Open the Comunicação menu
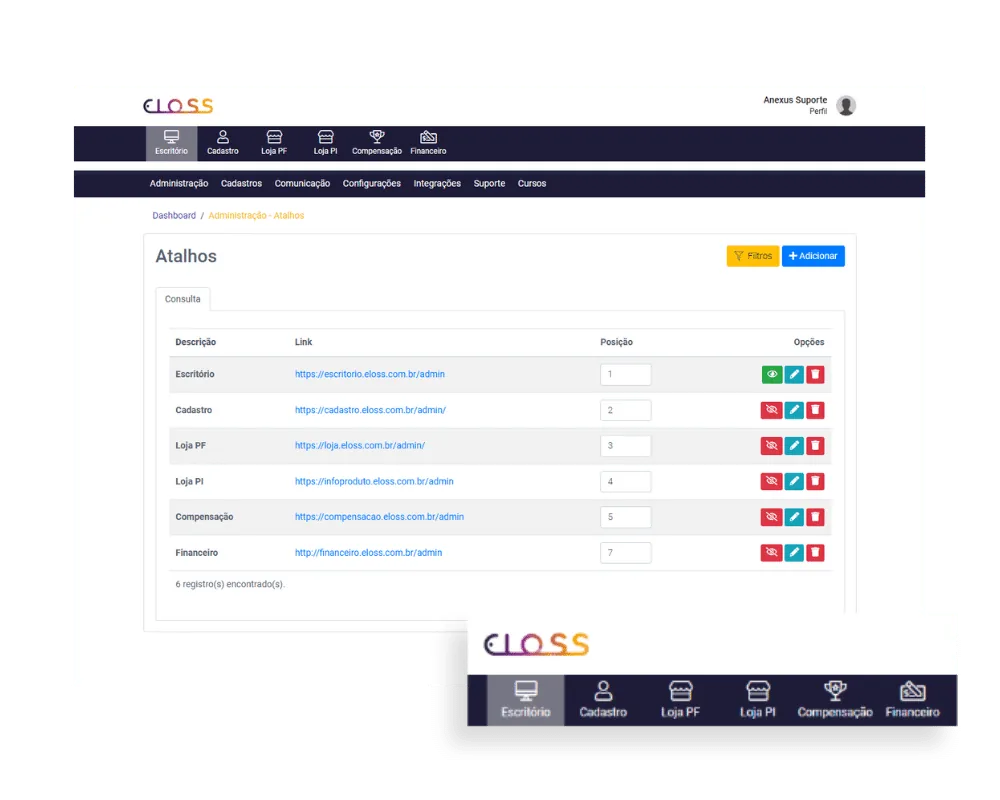1000x800 pixels. [x=302, y=184]
